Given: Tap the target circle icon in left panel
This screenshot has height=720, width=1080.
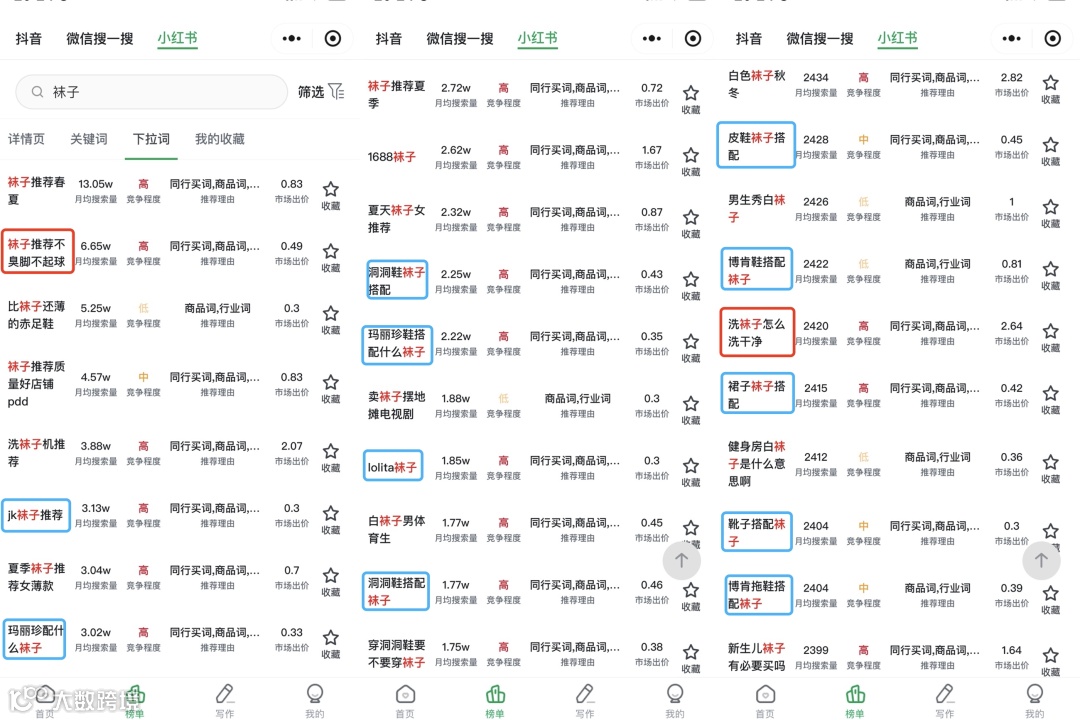Looking at the screenshot, I should click(x=333, y=39).
